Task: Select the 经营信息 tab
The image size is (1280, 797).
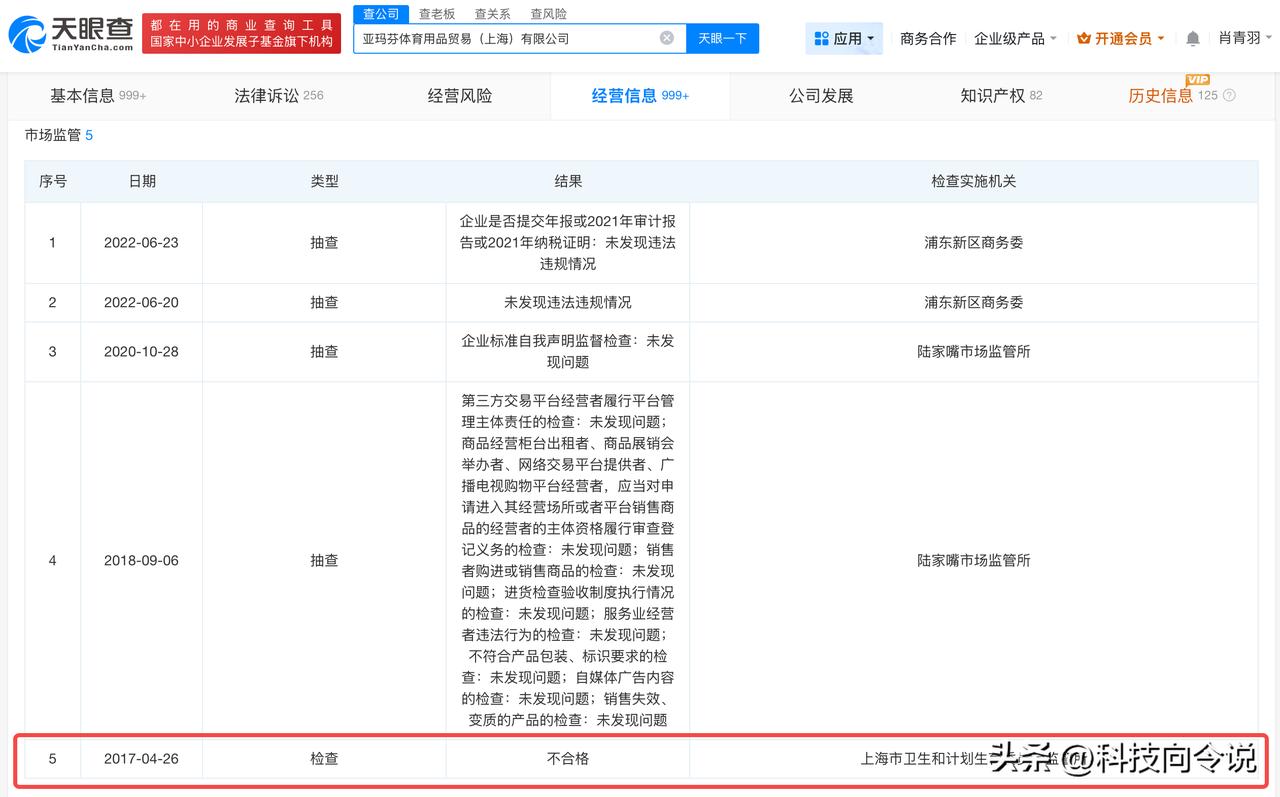Action: [640, 96]
